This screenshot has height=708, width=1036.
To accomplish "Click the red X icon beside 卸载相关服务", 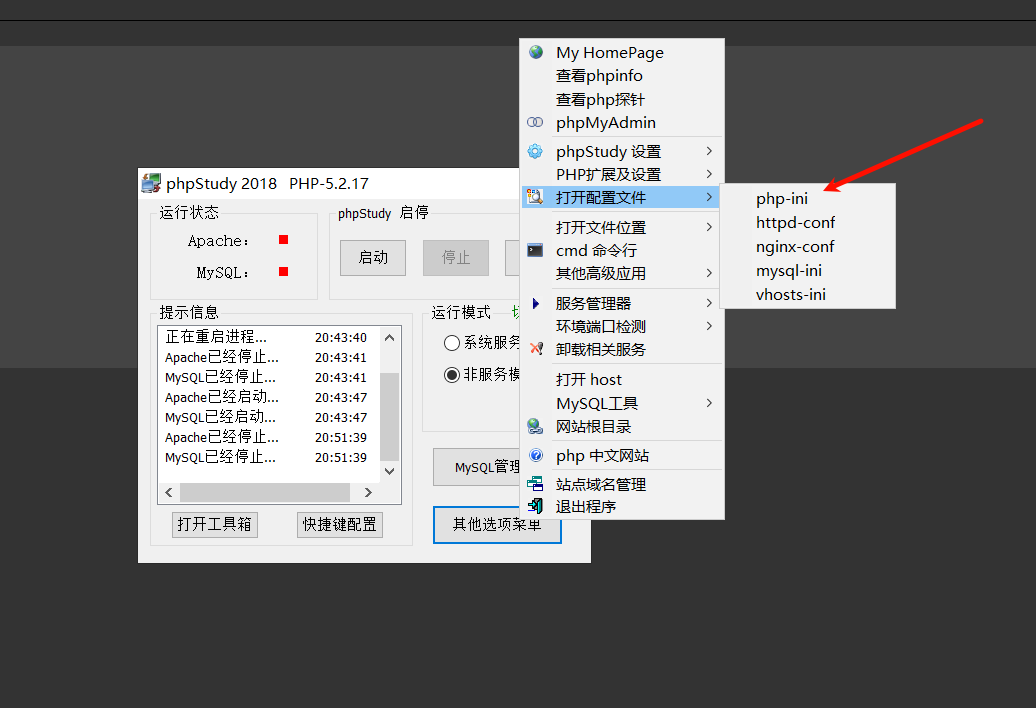I will [536, 349].
